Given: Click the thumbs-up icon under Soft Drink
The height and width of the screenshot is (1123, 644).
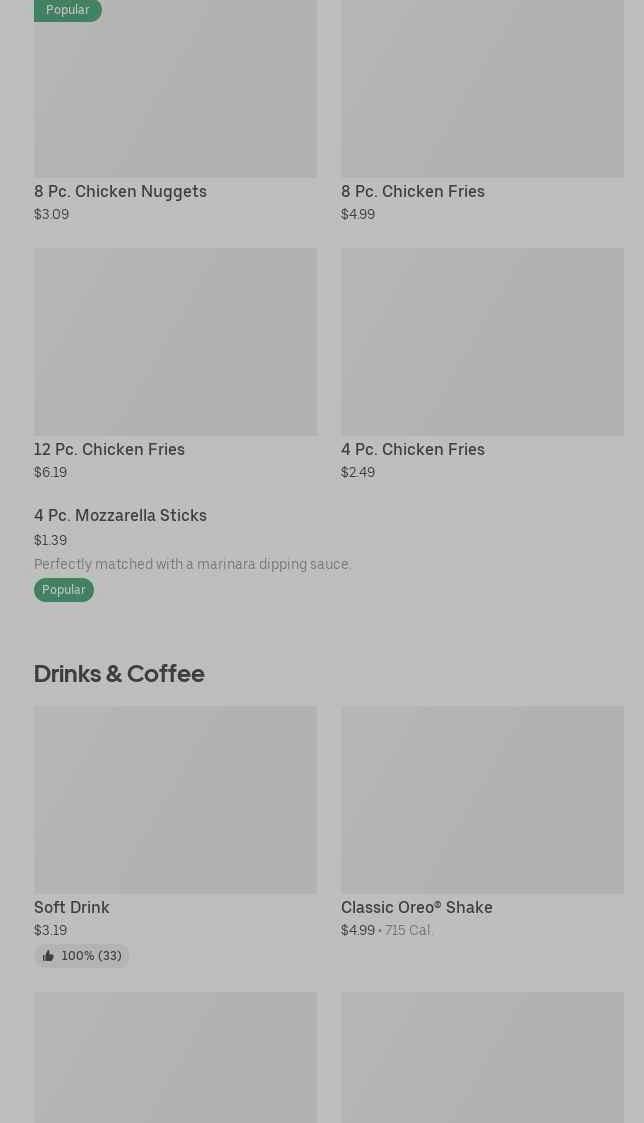Looking at the screenshot, I should pos(48,956).
